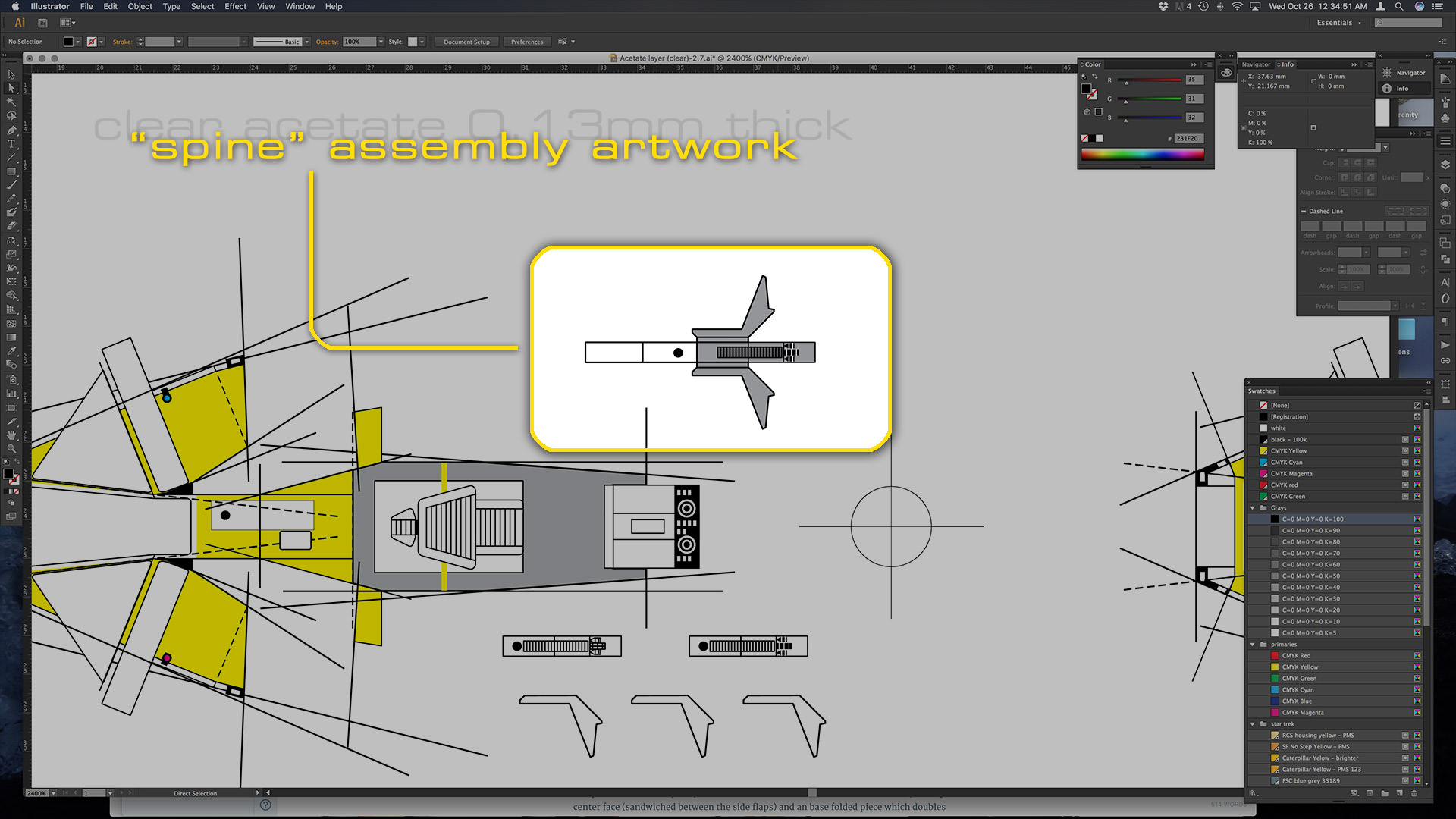Swap fill and stroke colors
Screen dimensions: 1456x819
tap(17, 462)
